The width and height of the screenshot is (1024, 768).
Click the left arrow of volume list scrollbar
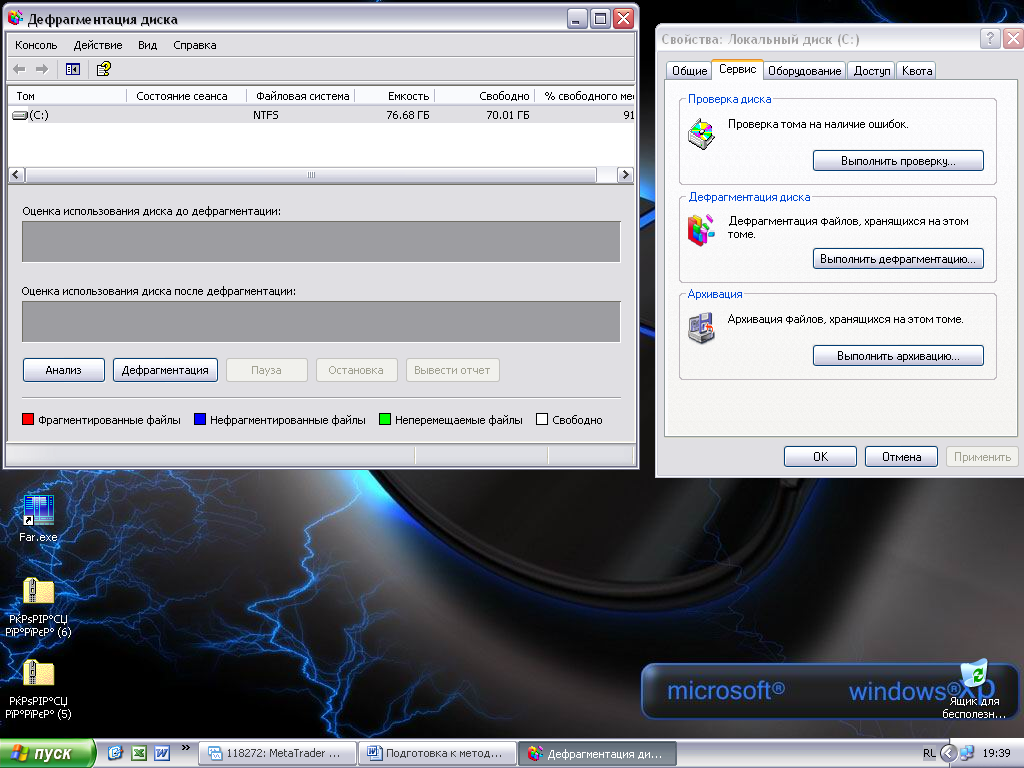16,174
